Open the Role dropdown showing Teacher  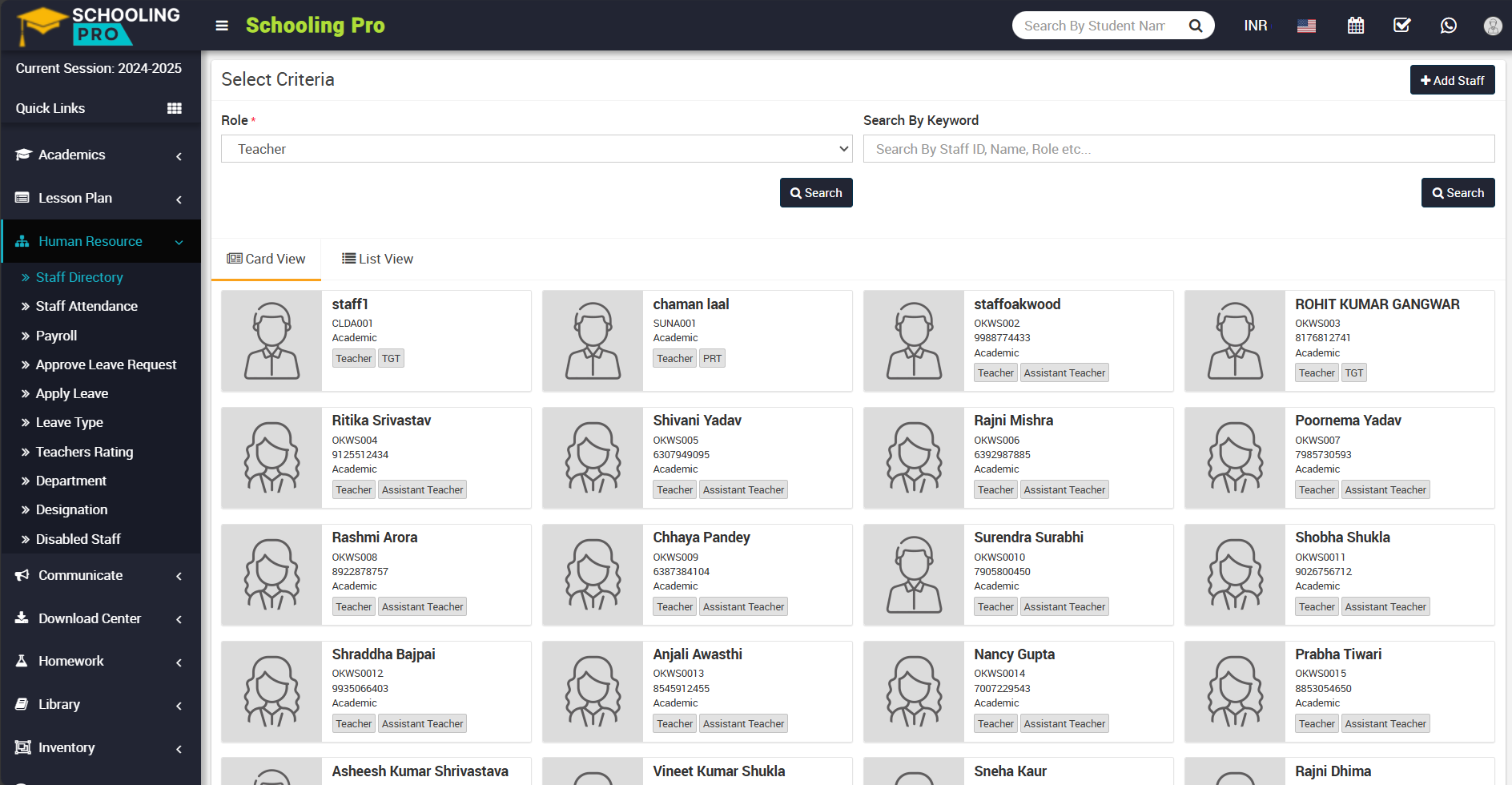click(537, 149)
